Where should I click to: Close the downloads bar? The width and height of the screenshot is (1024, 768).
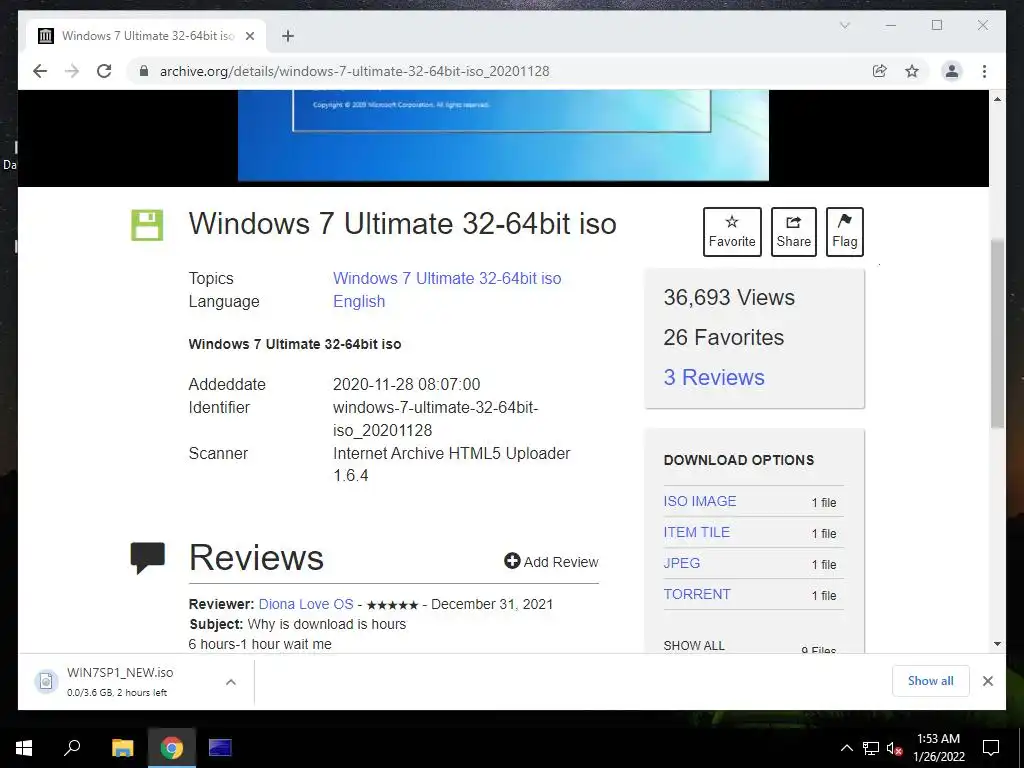click(987, 681)
